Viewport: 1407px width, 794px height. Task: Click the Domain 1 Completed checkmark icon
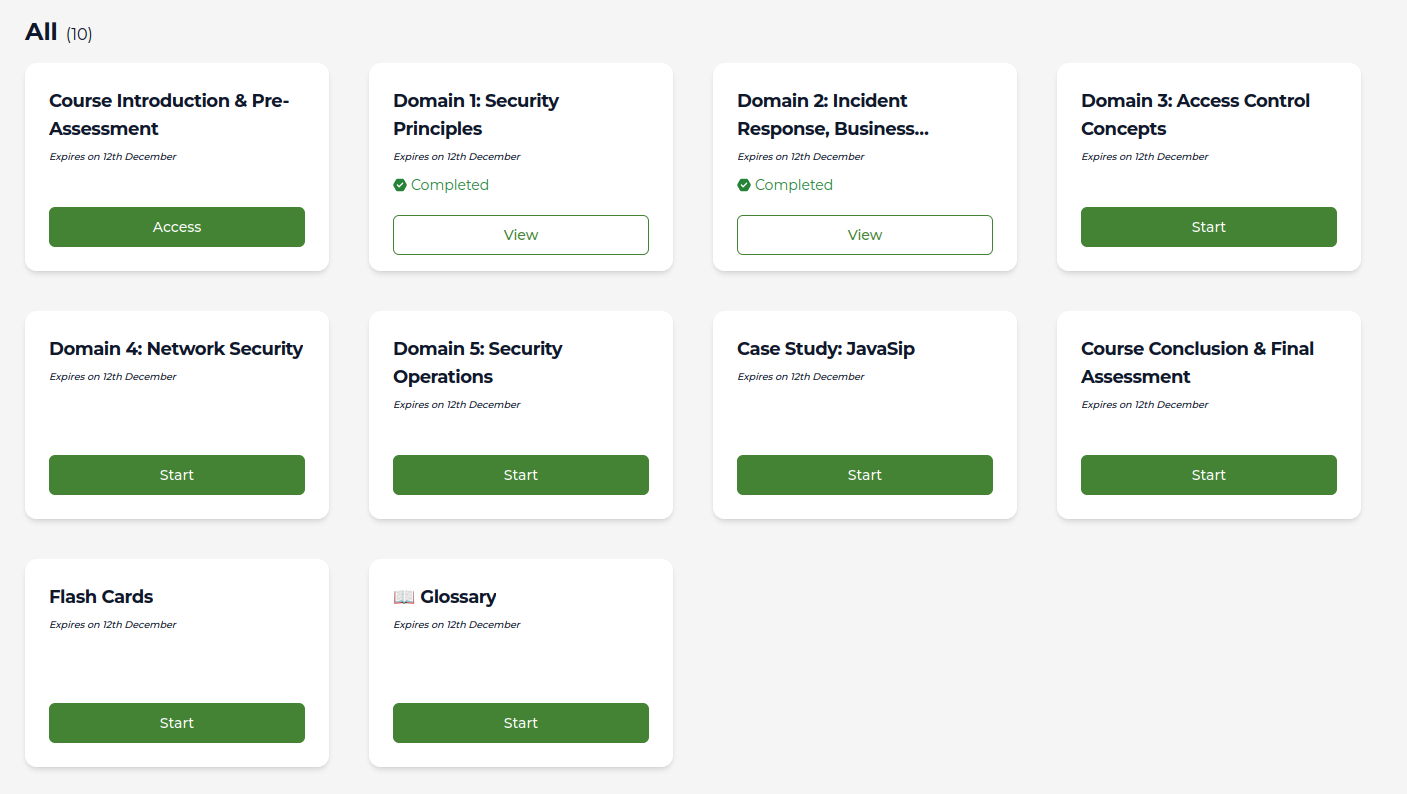pos(400,185)
